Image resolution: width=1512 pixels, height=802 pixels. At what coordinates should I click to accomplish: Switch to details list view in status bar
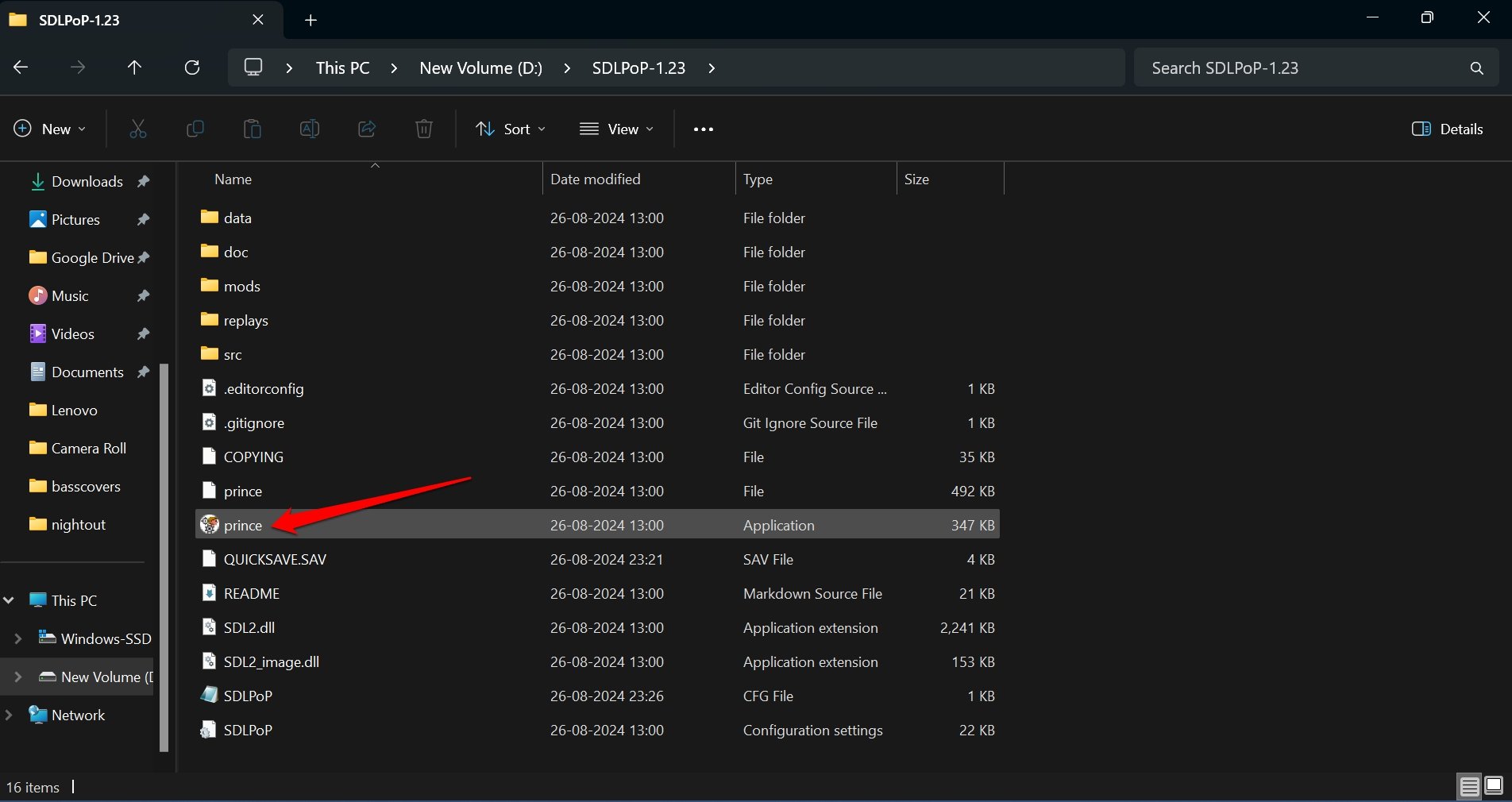[1469, 786]
